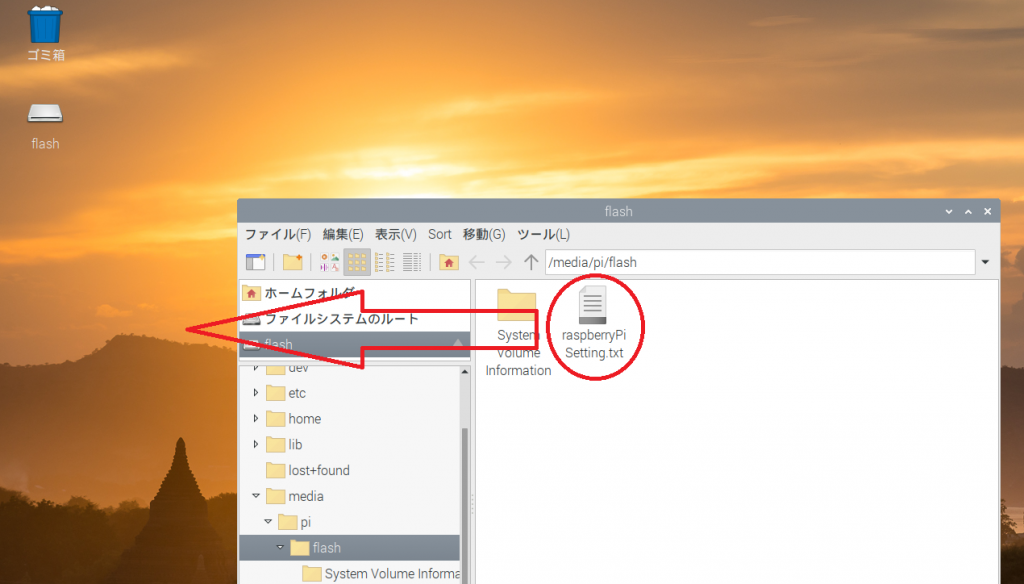Collapse the media folder in tree
Image resolution: width=1024 pixels, height=584 pixels.
[x=256, y=496]
